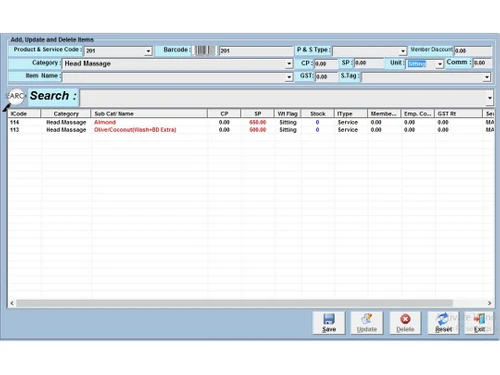Click the Save button with floppy disk

point(329,323)
